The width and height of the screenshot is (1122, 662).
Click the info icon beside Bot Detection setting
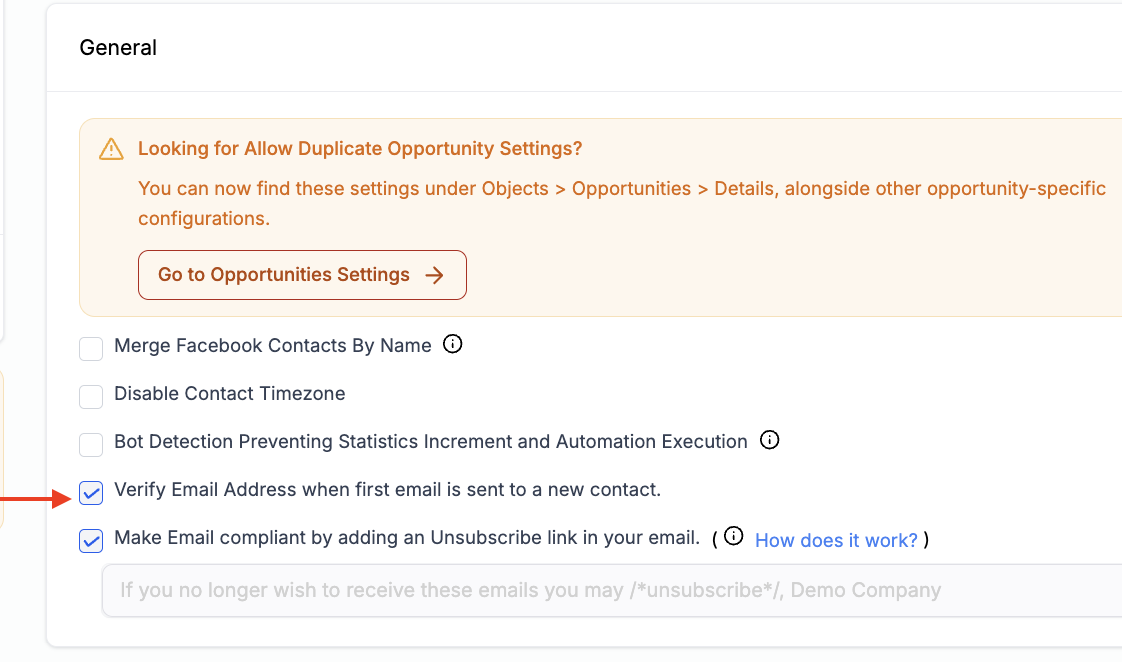coord(770,440)
